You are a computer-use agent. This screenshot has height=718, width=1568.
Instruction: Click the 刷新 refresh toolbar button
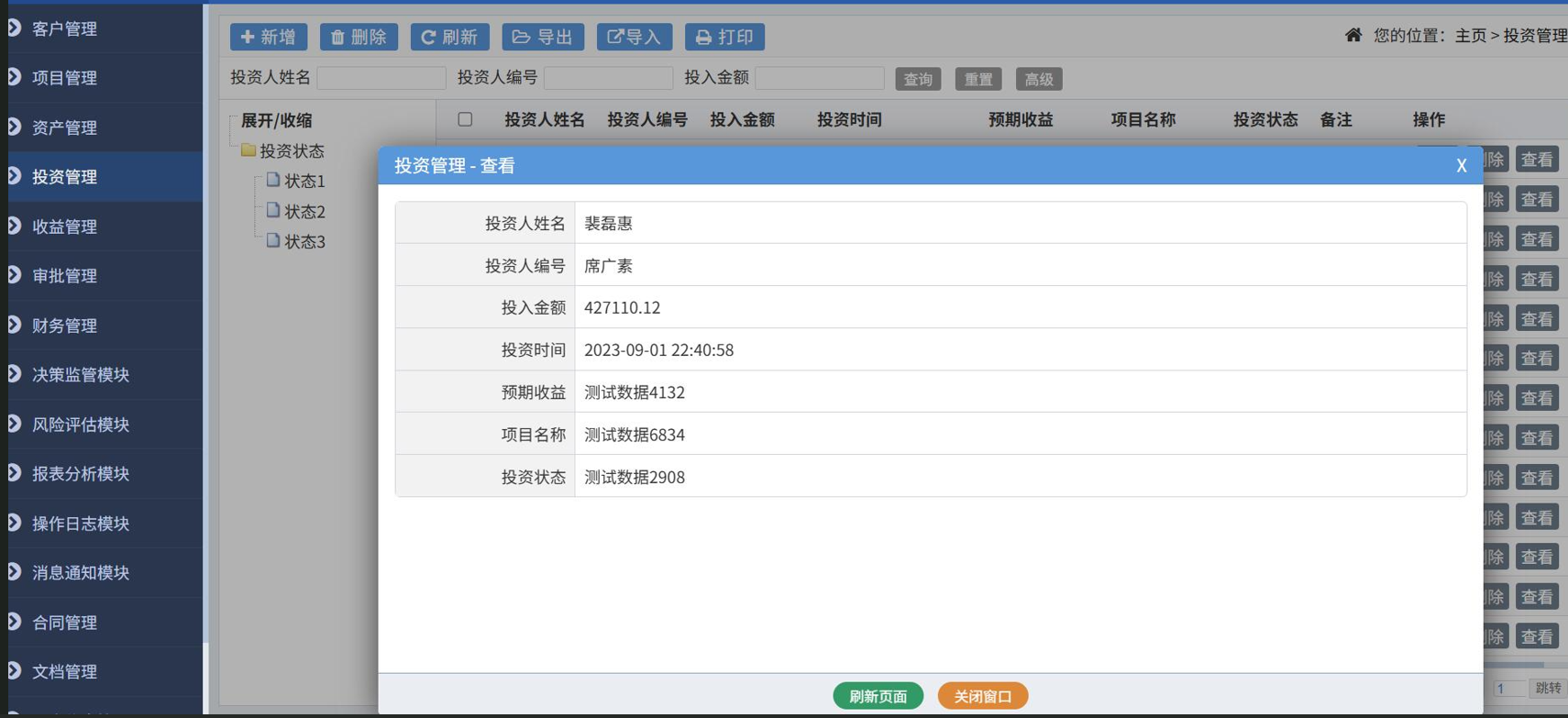449,37
